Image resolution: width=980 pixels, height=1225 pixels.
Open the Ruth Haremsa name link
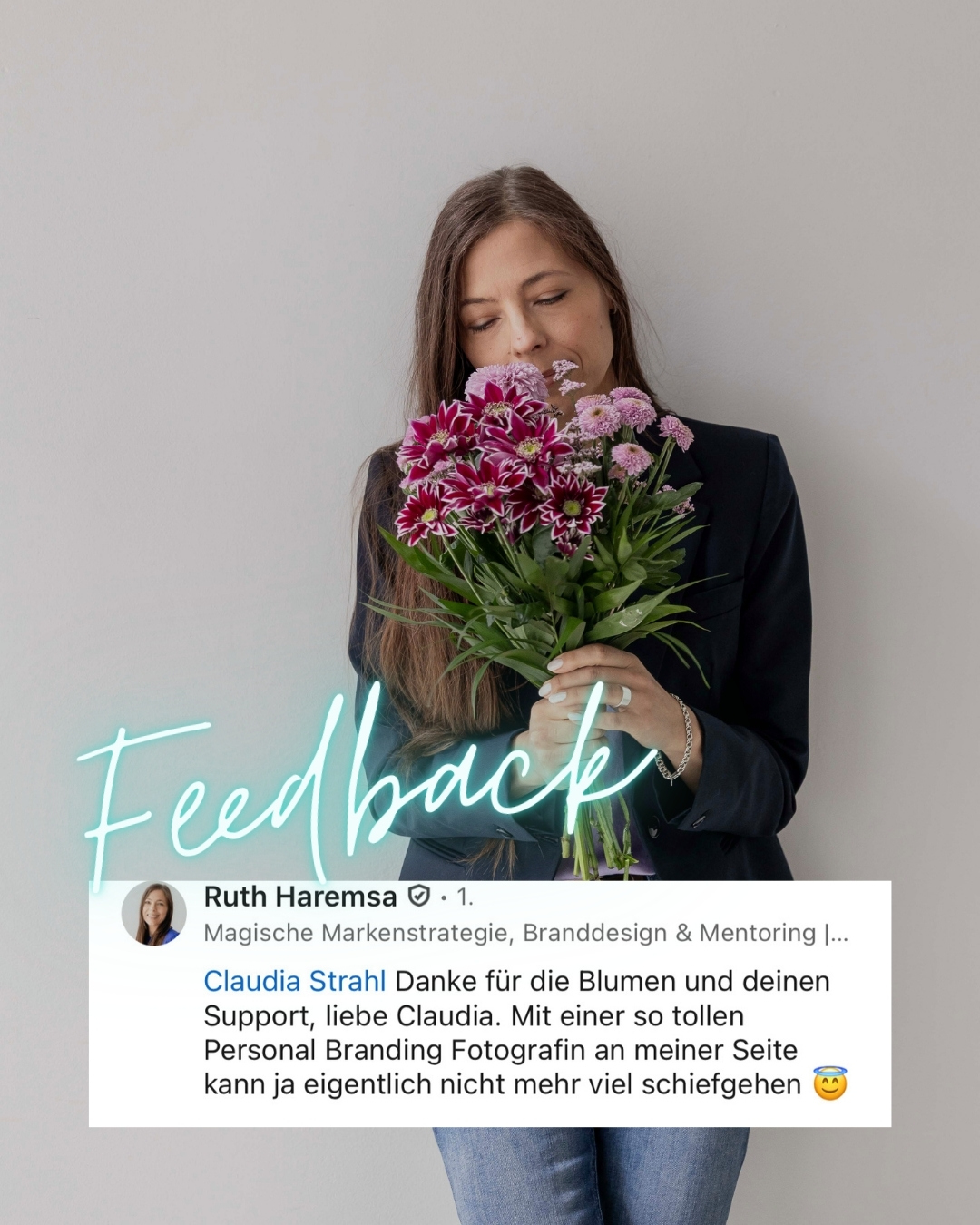coord(300,897)
